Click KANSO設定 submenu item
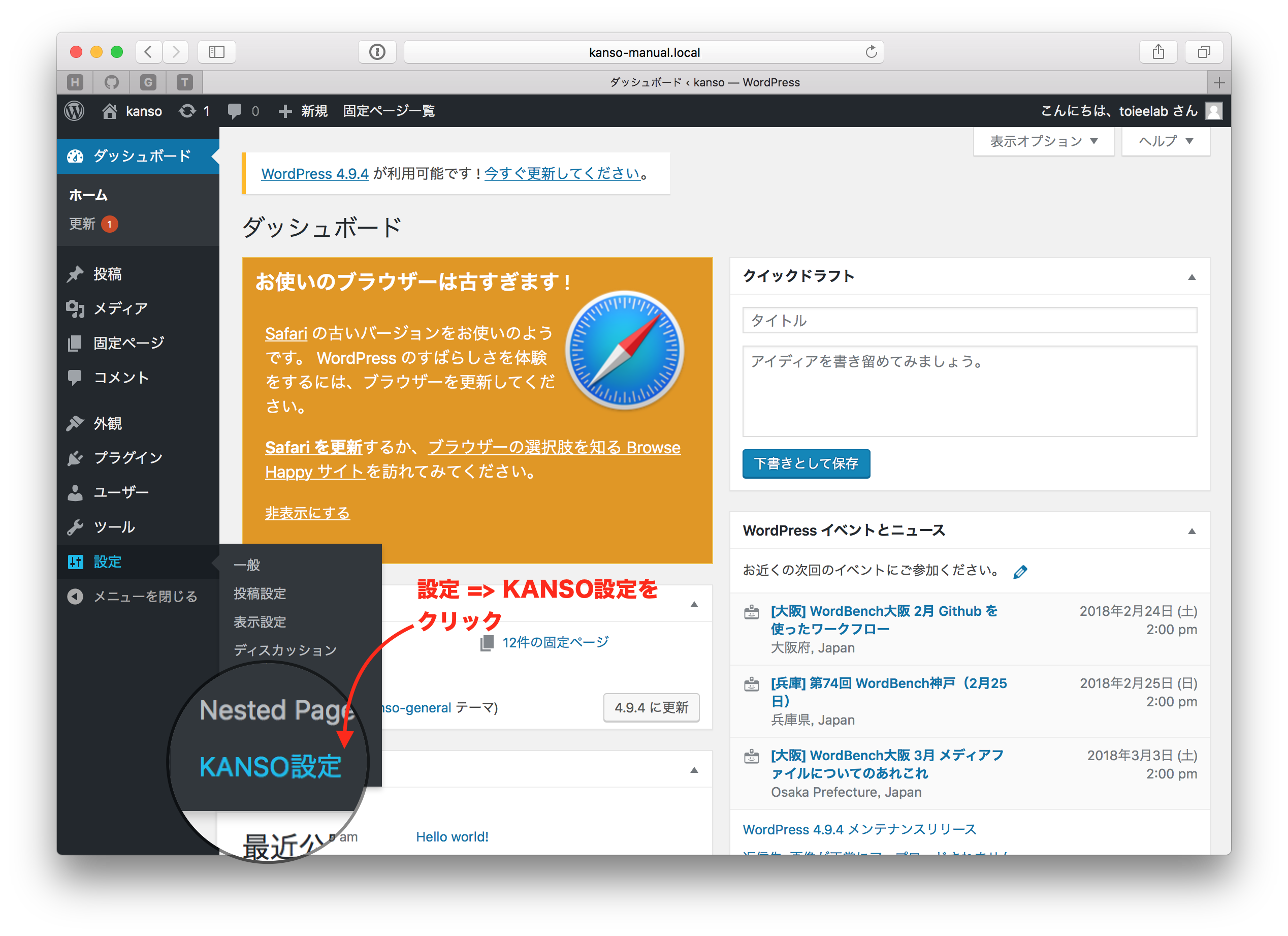 click(270, 767)
